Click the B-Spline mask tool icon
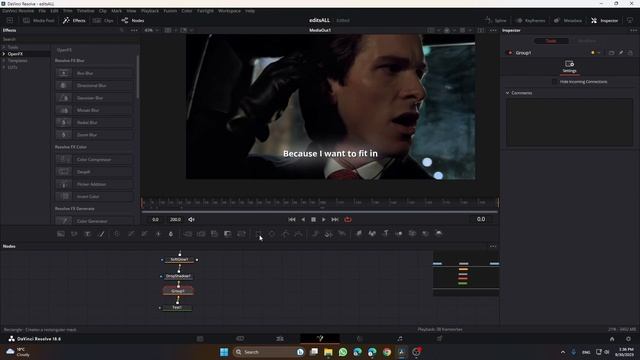 [x=299, y=234]
